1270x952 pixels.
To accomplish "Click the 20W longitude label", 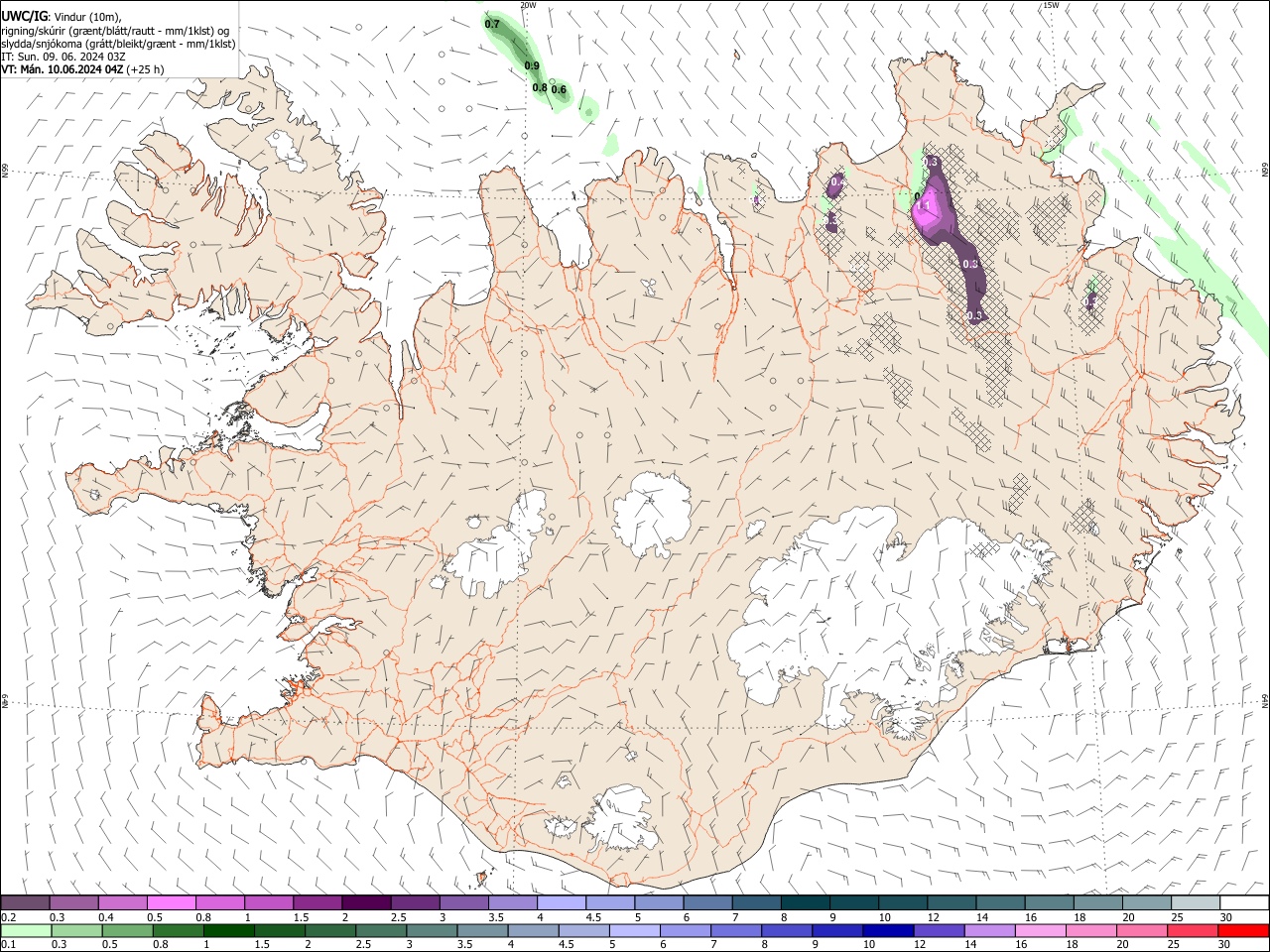I will pyautogui.click(x=528, y=5).
